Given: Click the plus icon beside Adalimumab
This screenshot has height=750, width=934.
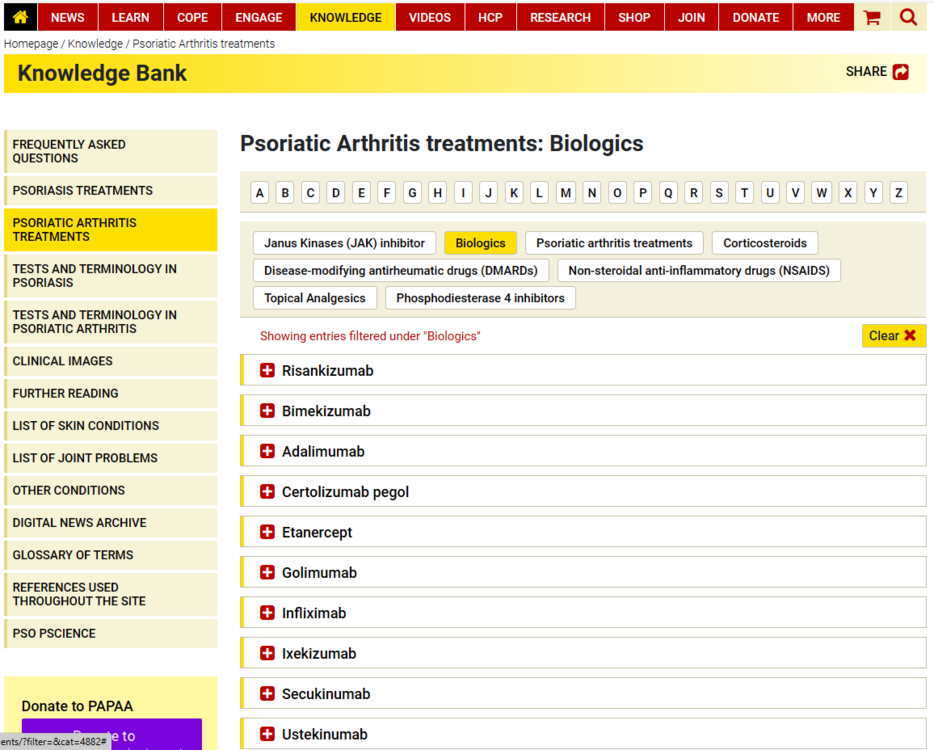Looking at the screenshot, I should pyautogui.click(x=267, y=452).
